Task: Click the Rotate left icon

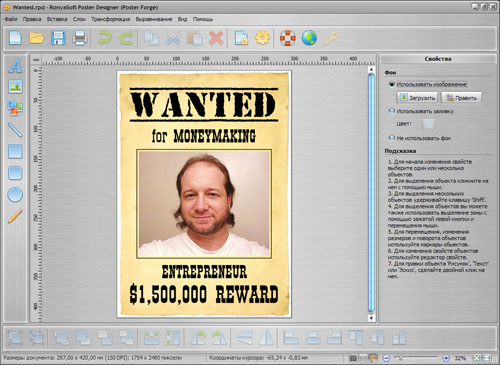Action: pyautogui.click(x=198, y=337)
